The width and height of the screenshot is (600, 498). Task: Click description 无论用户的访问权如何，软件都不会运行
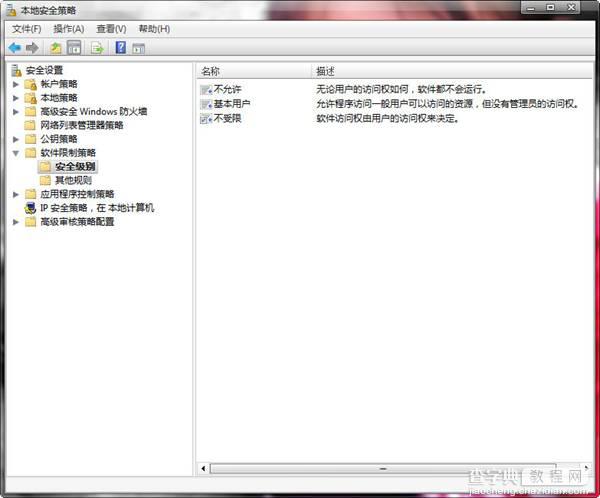tap(401, 90)
